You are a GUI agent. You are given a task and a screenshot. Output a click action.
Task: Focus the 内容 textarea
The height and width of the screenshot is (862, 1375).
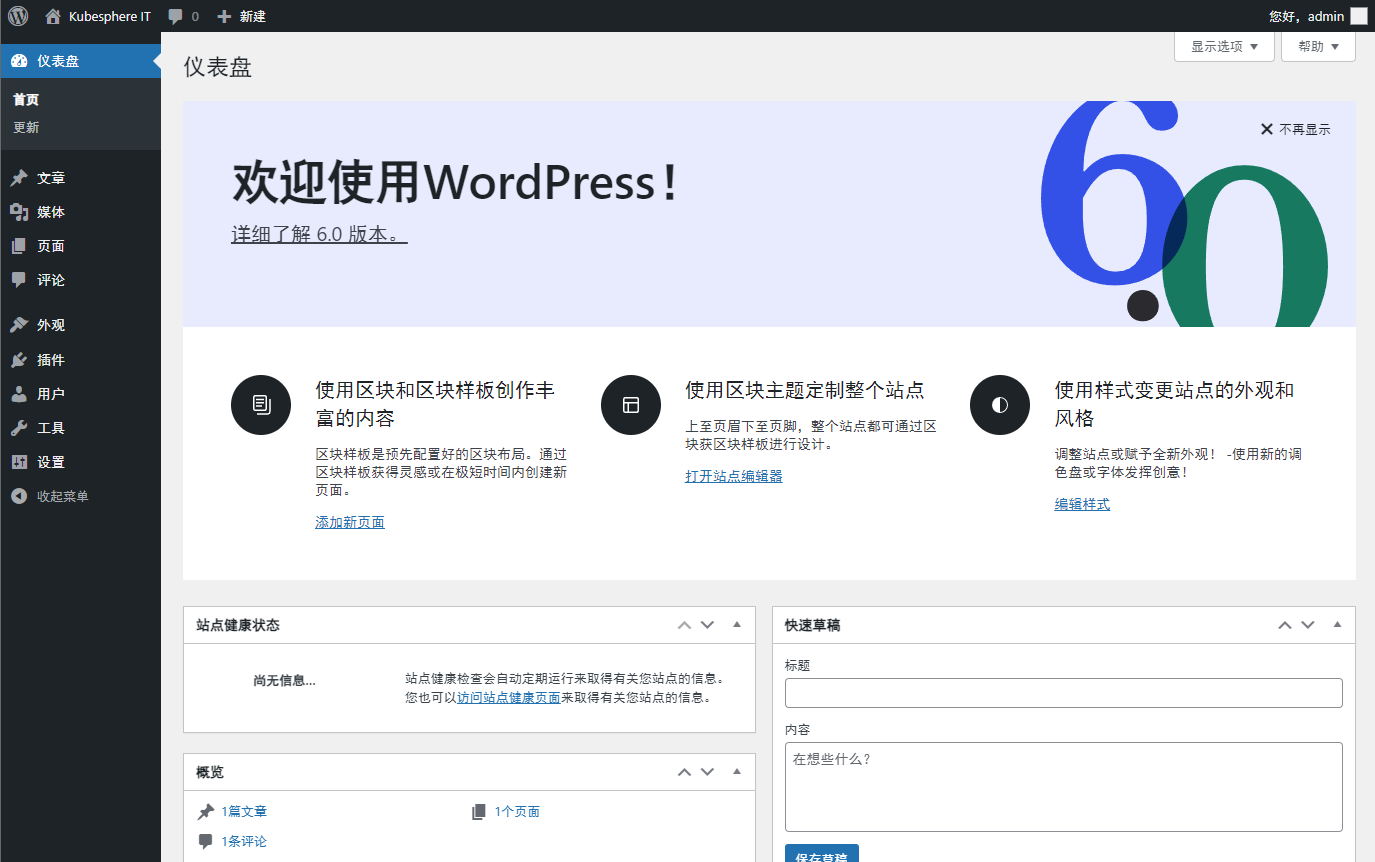1064,787
